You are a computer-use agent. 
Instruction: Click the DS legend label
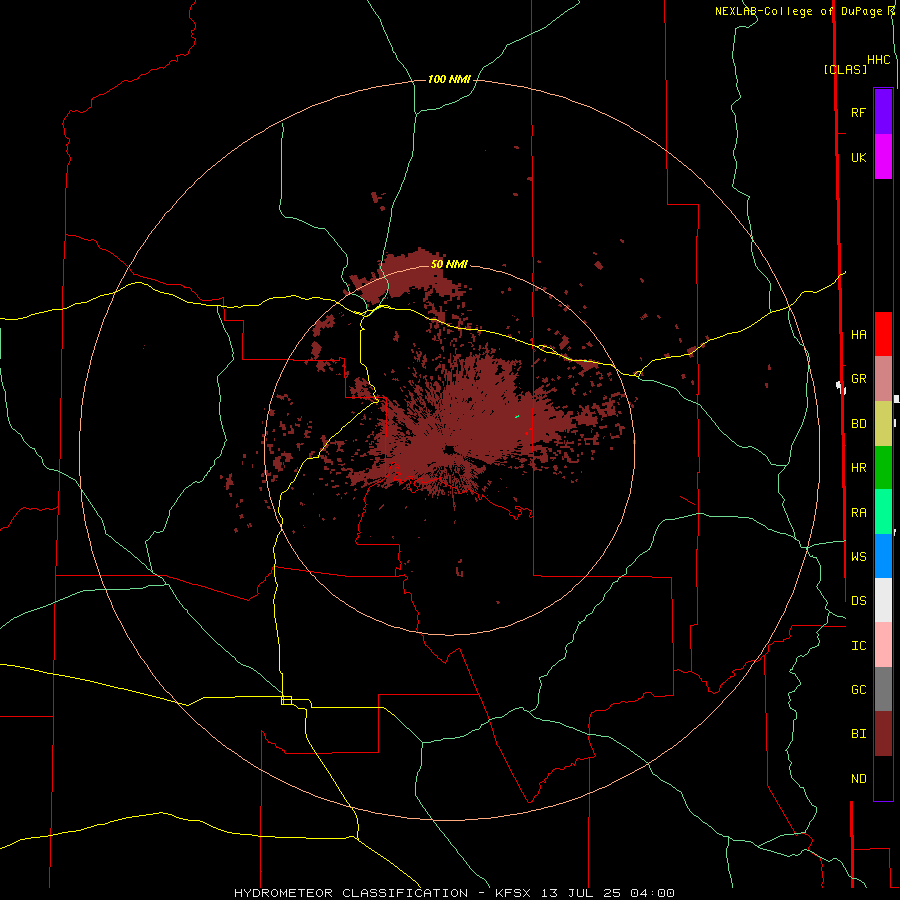pyautogui.click(x=858, y=600)
